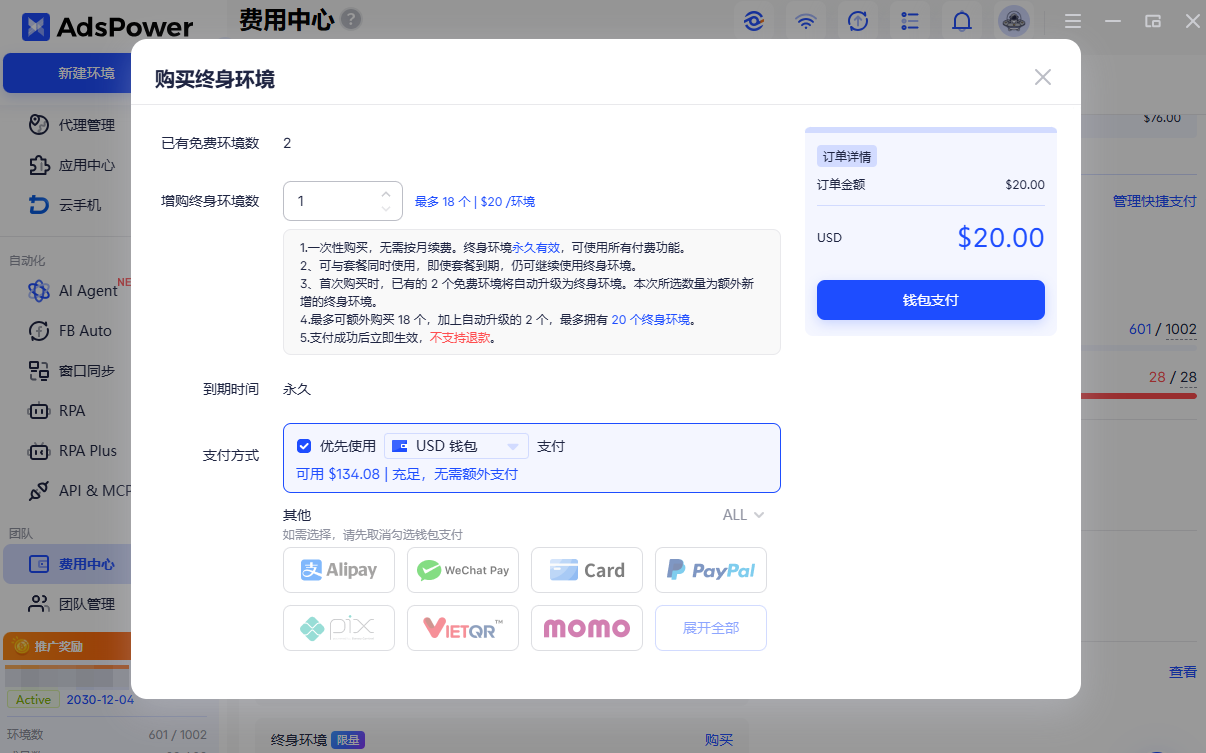
Task: Click the eye-shaped icon in top toolbar
Action: (x=754, y=21)
